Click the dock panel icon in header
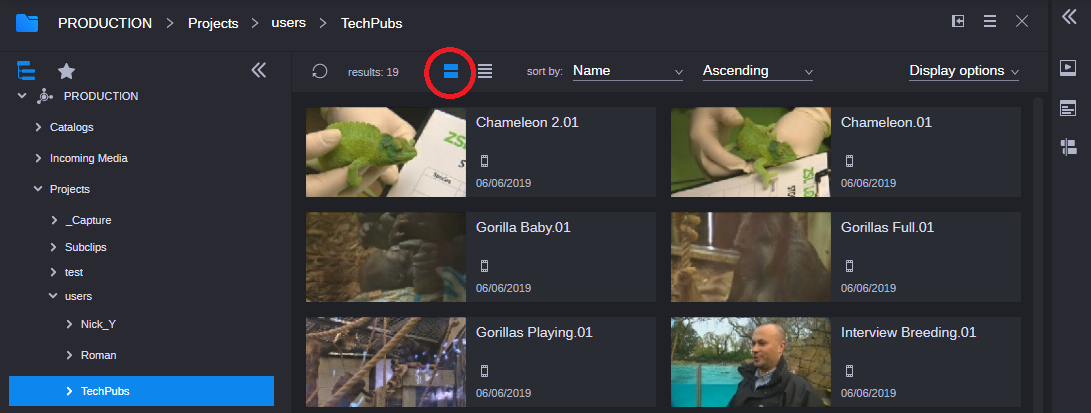 click(957, 22)
